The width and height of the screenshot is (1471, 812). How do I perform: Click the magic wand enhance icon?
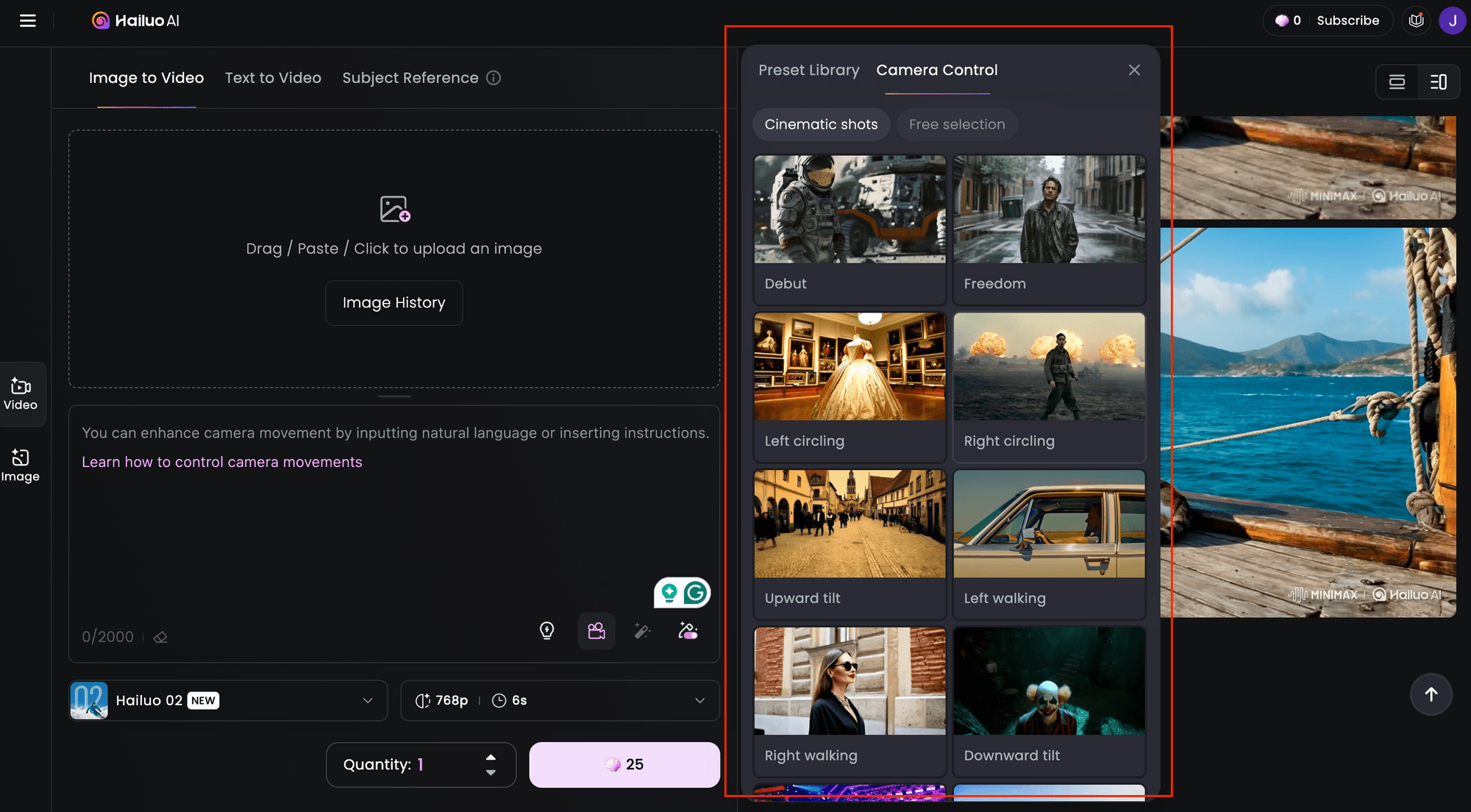[x=642, y=630]
